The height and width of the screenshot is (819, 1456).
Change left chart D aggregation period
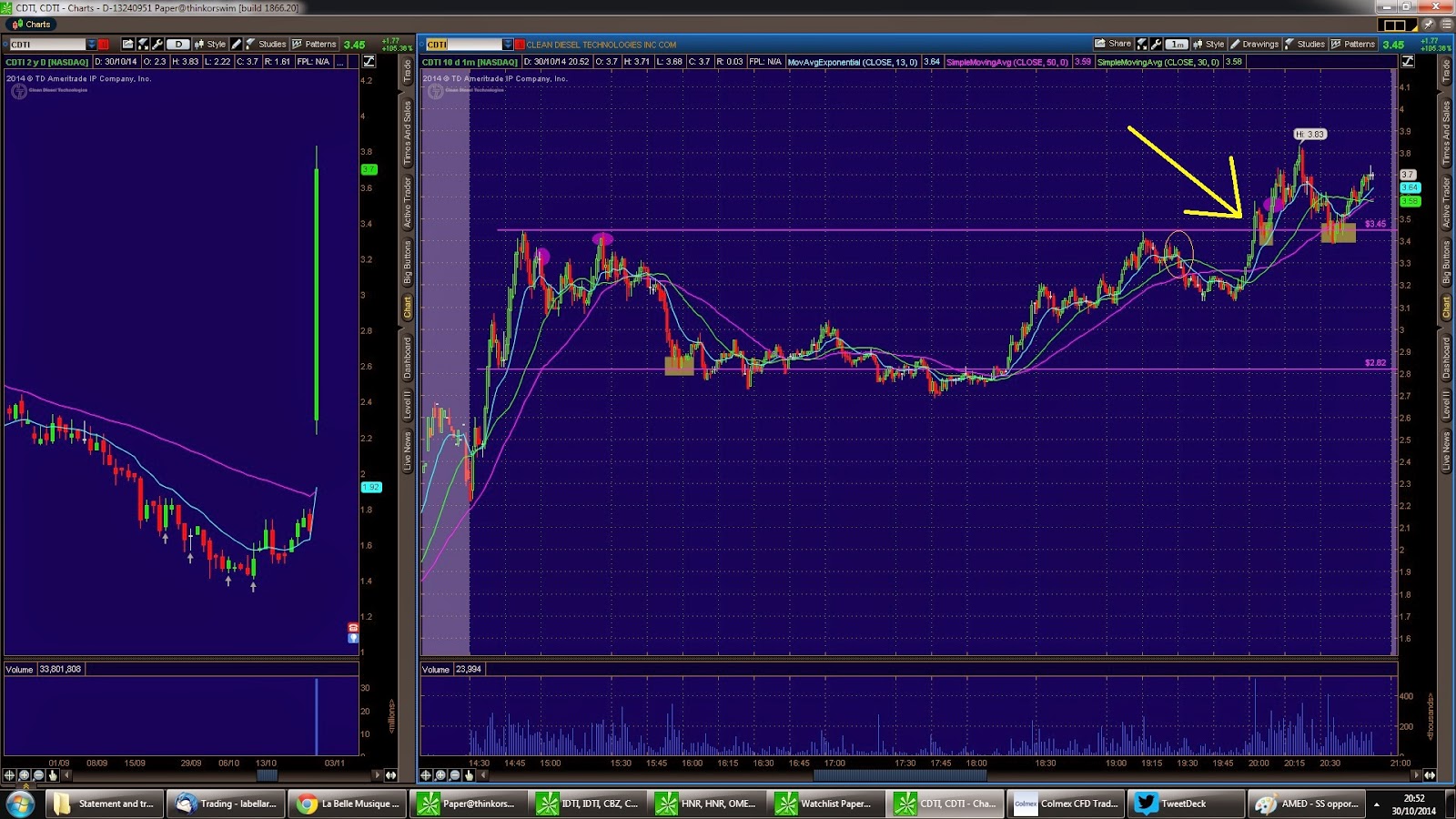tap(178, 44)
